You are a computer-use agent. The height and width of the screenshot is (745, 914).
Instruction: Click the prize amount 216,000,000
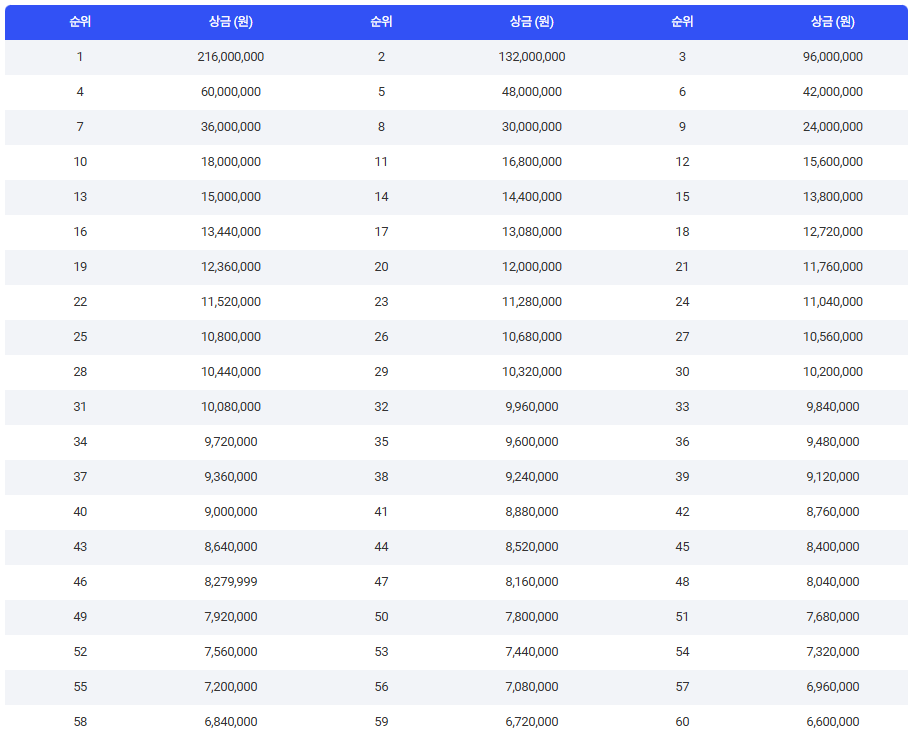pyautogui.click(x=231, y=57)
